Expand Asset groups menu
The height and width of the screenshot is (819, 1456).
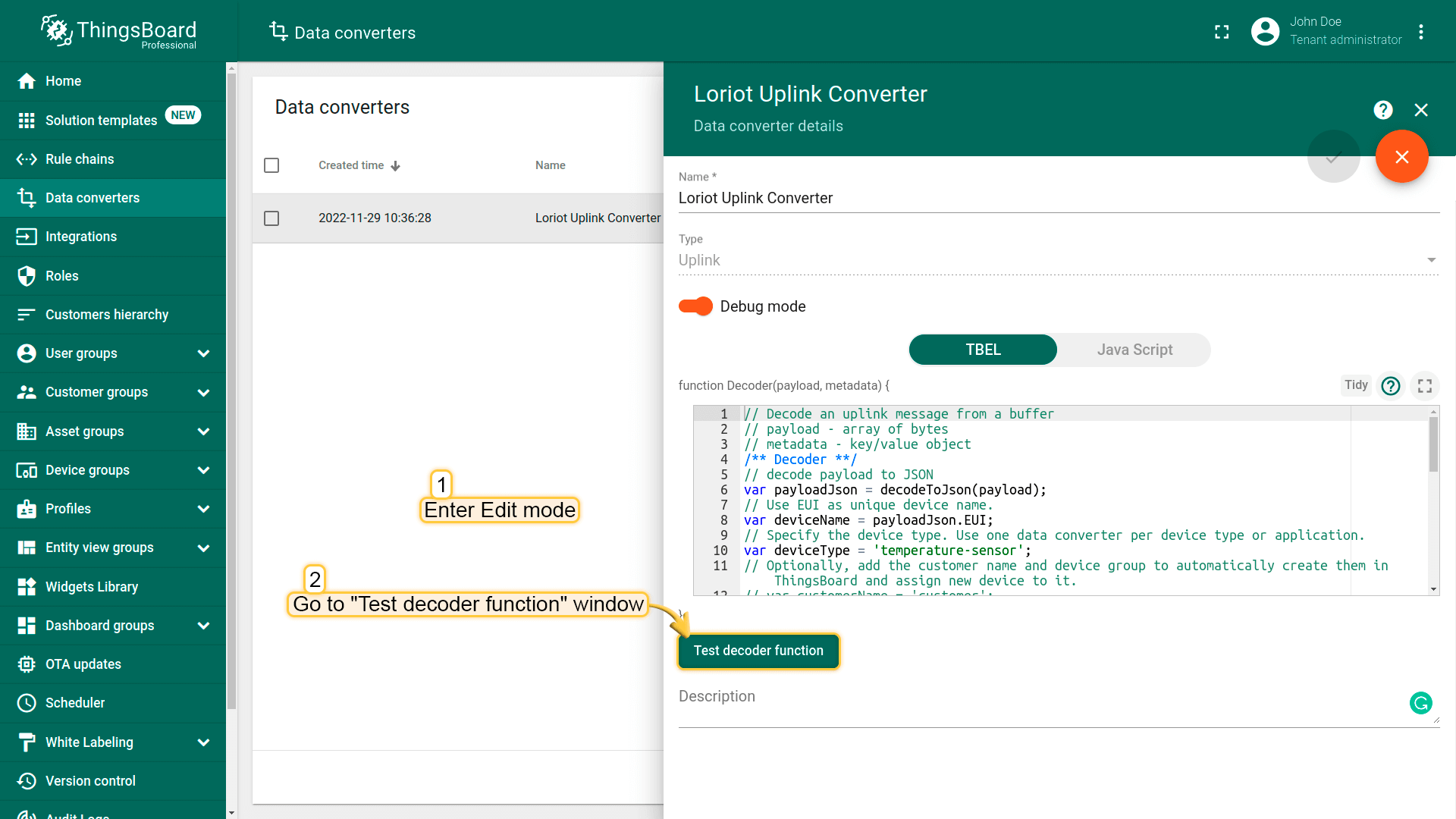[203, 431]
